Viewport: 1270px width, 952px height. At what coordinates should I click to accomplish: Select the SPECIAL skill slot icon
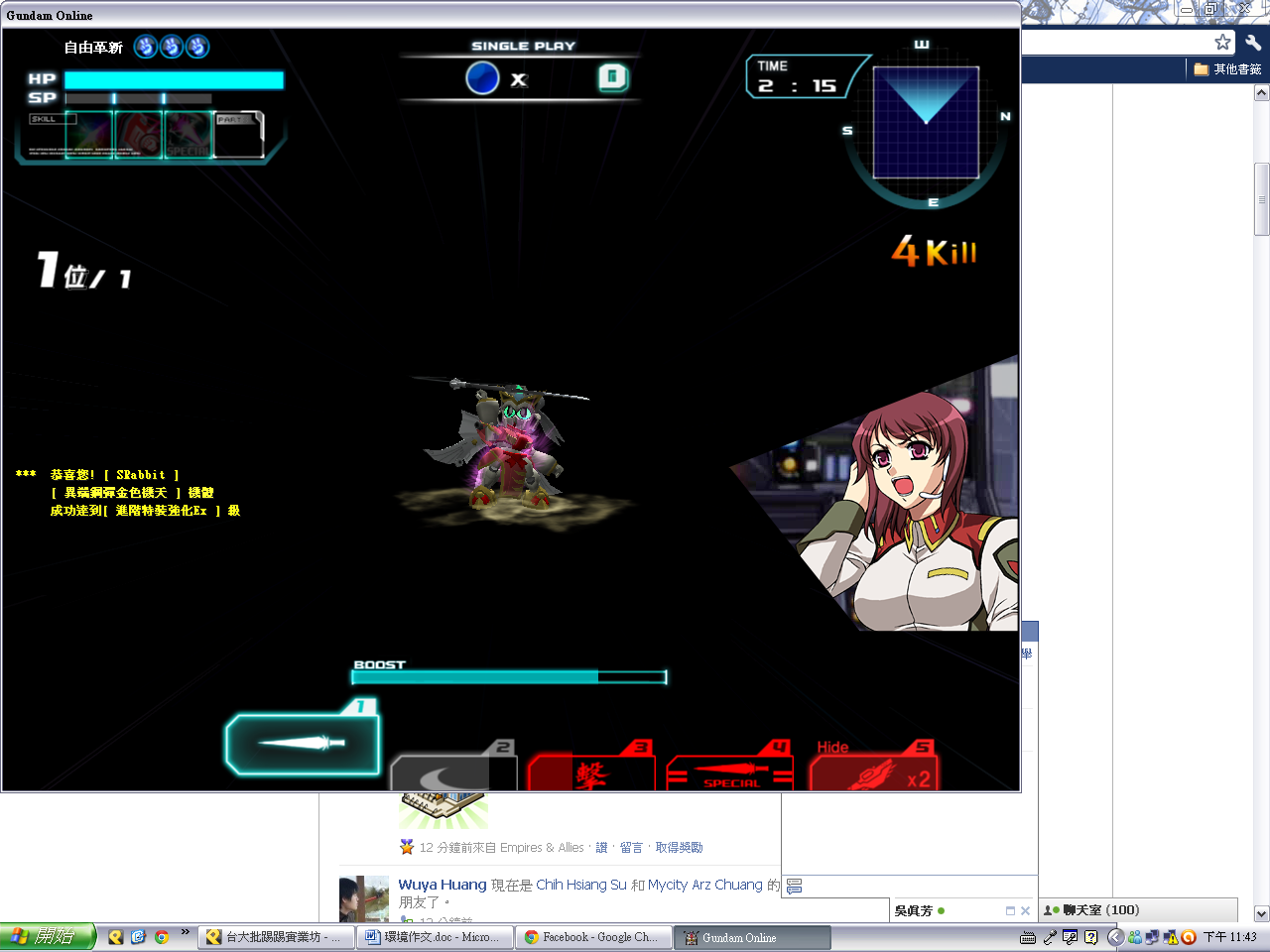coord(188,134)
